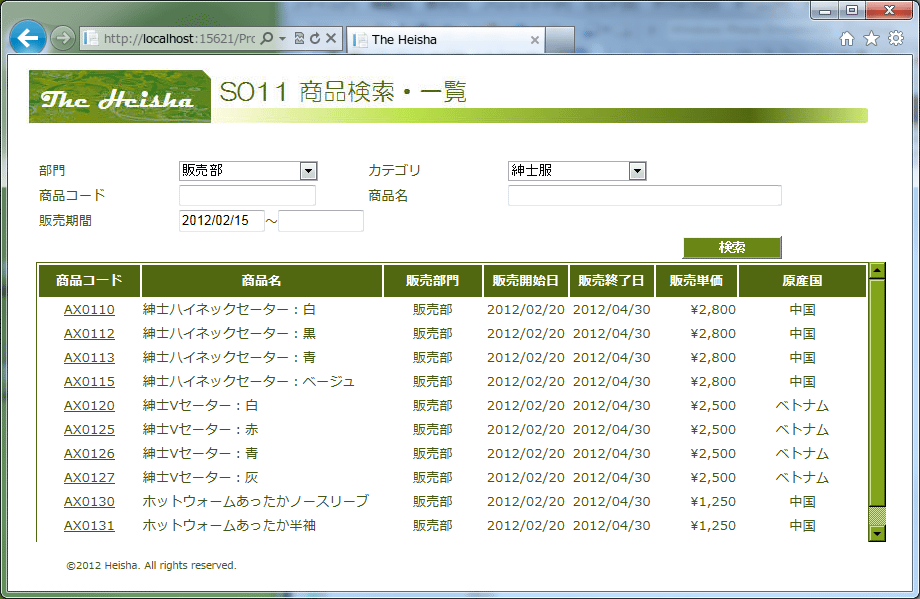This screenshot has width=920, height=599.
Task: Open browser tools gear icon
Action: [x=896, y=39]
